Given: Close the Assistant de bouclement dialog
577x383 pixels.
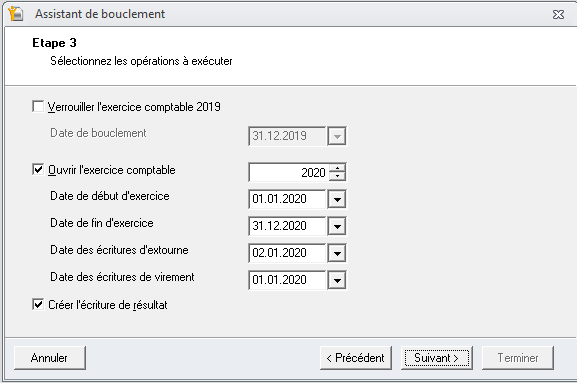Looking at the screenshot, I should coord(558,14).
